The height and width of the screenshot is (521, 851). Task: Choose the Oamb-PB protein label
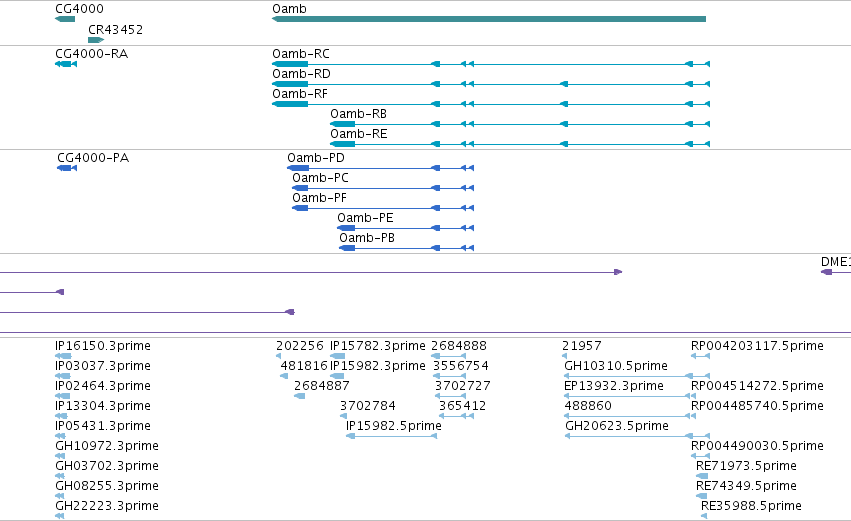pyautogui.click(x=367, y=238)
